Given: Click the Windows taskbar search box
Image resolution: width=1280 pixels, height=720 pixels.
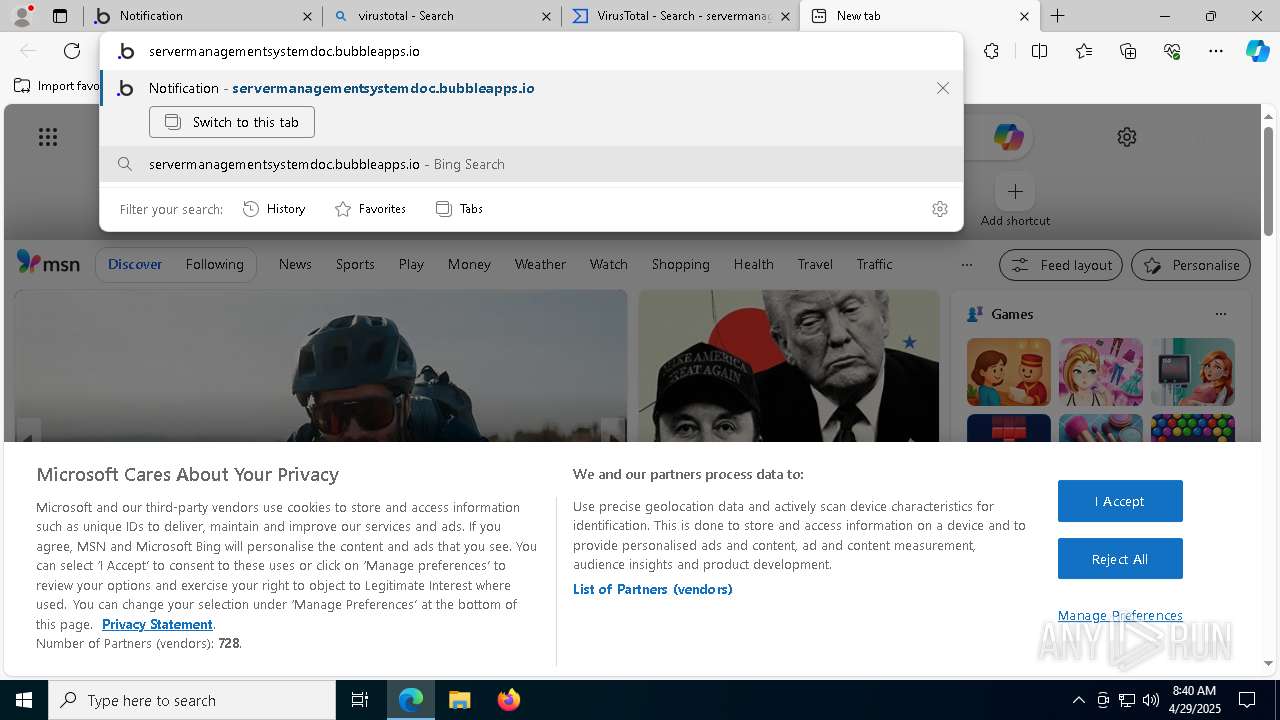Looking at the screenshot, I should point(192,700).
